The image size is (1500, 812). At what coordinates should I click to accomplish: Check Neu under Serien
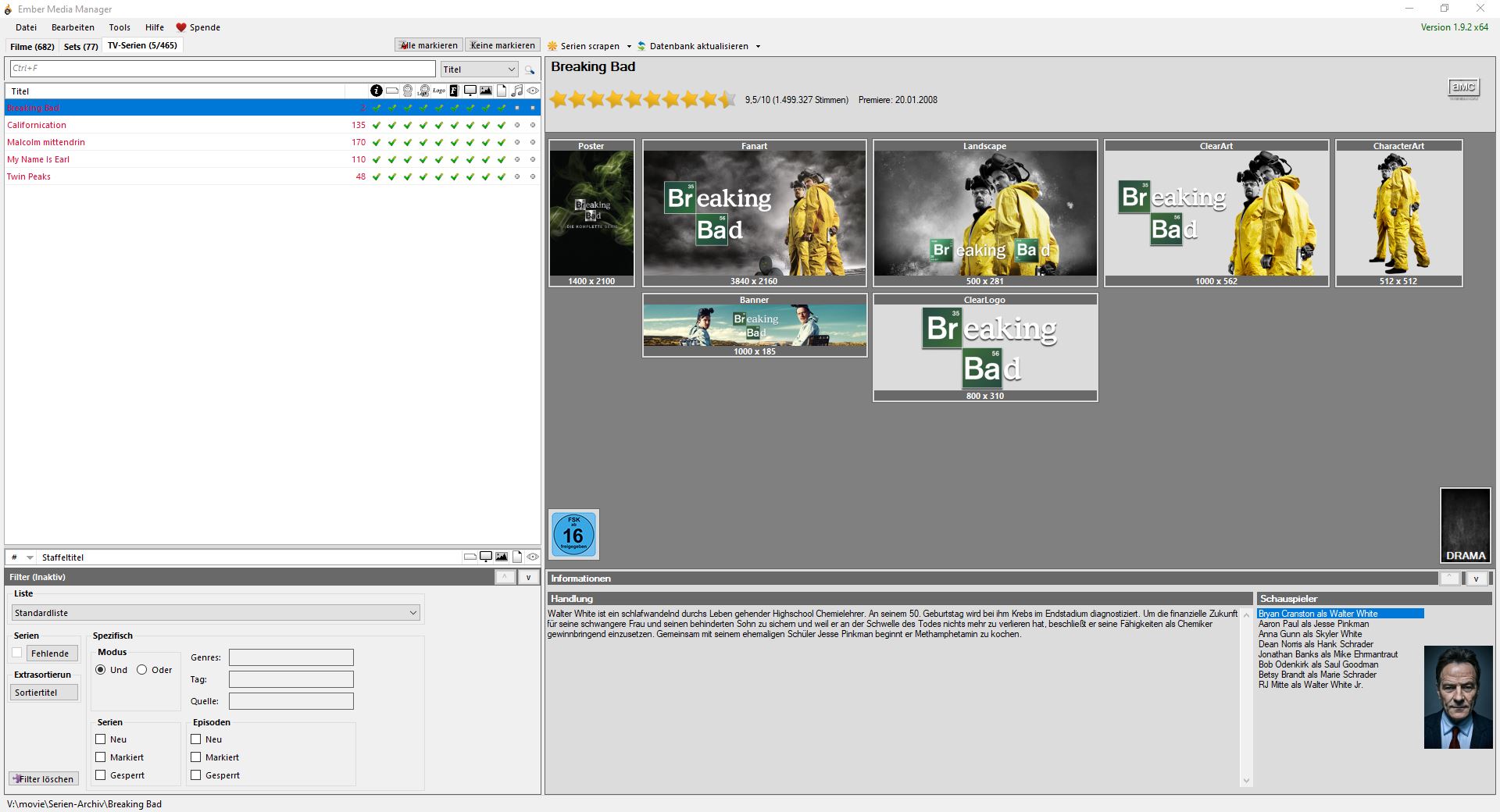tap(101, 739)
